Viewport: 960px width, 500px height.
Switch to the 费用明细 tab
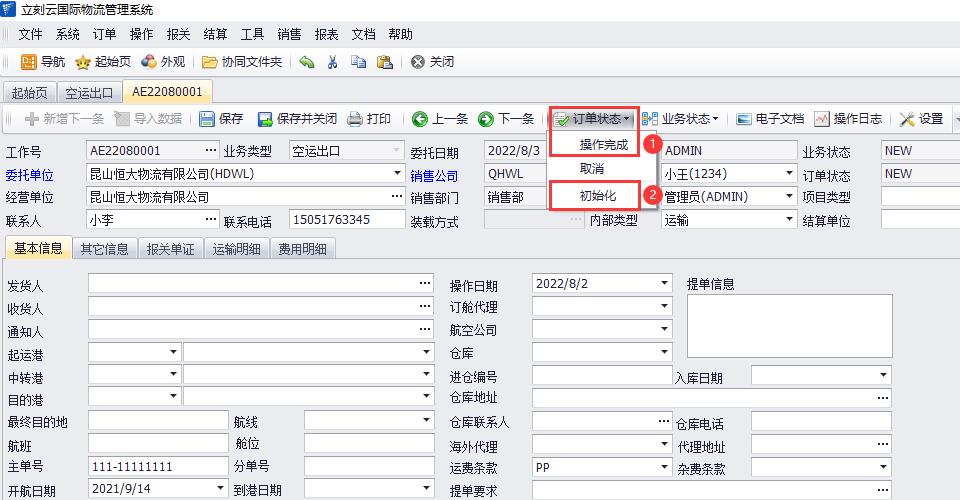point(301,249)
